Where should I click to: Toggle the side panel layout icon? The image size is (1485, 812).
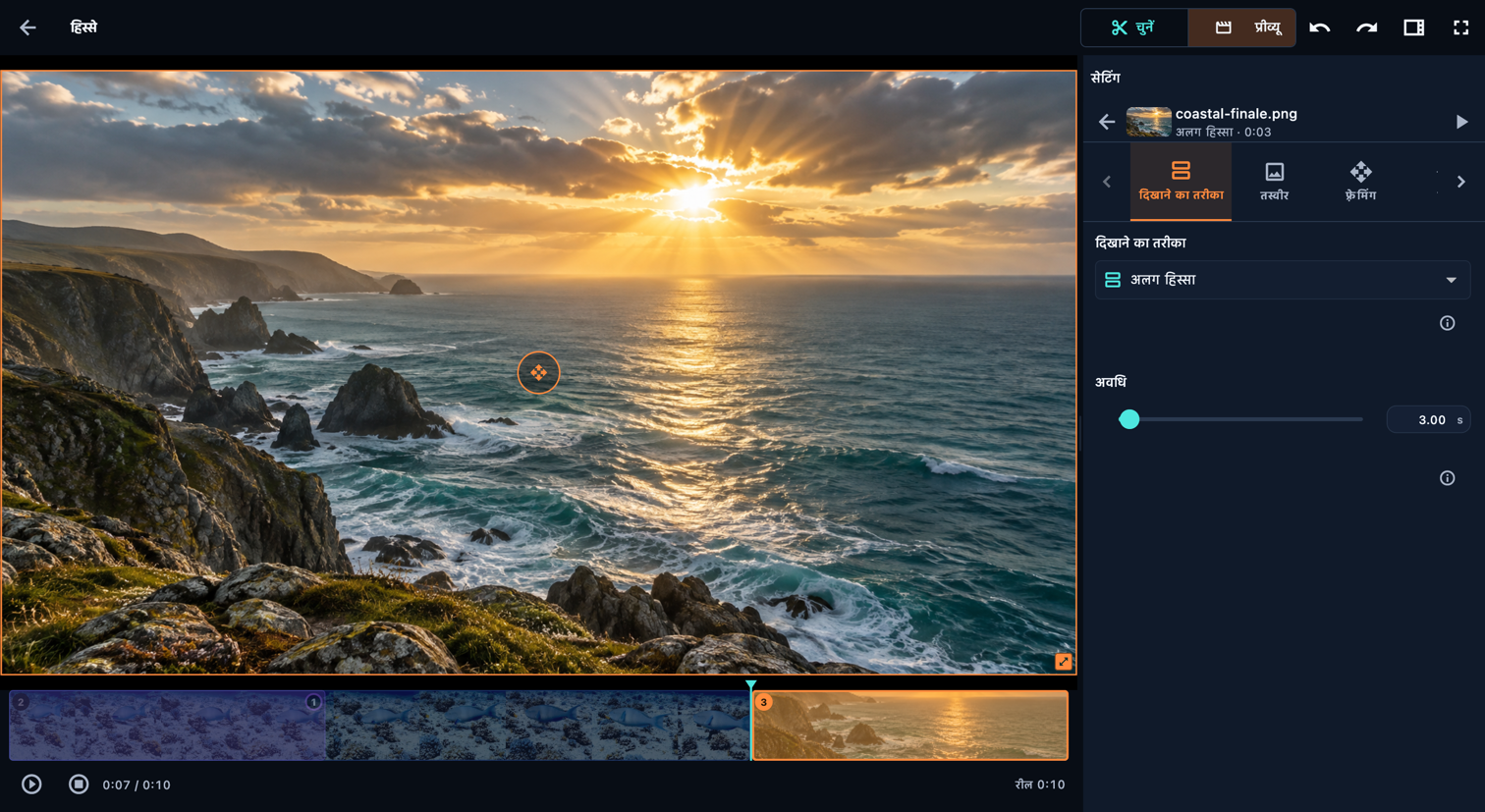coord(1413,27)
